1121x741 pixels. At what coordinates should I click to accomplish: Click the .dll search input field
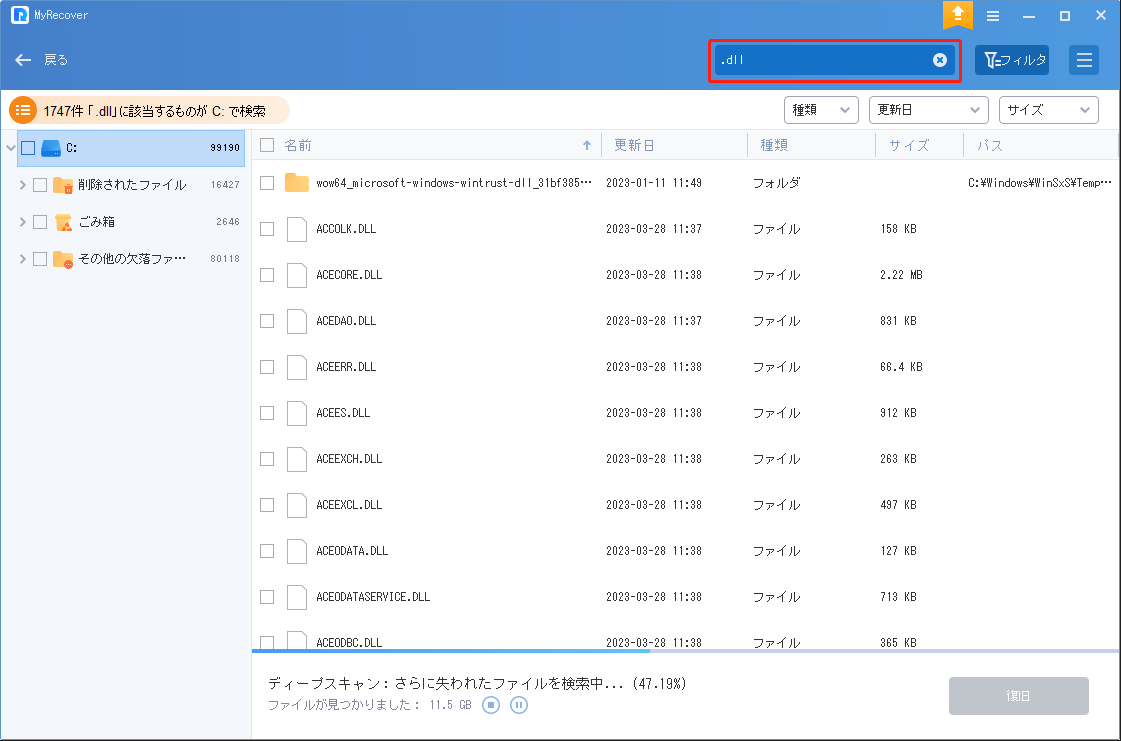tap(822, 60)
